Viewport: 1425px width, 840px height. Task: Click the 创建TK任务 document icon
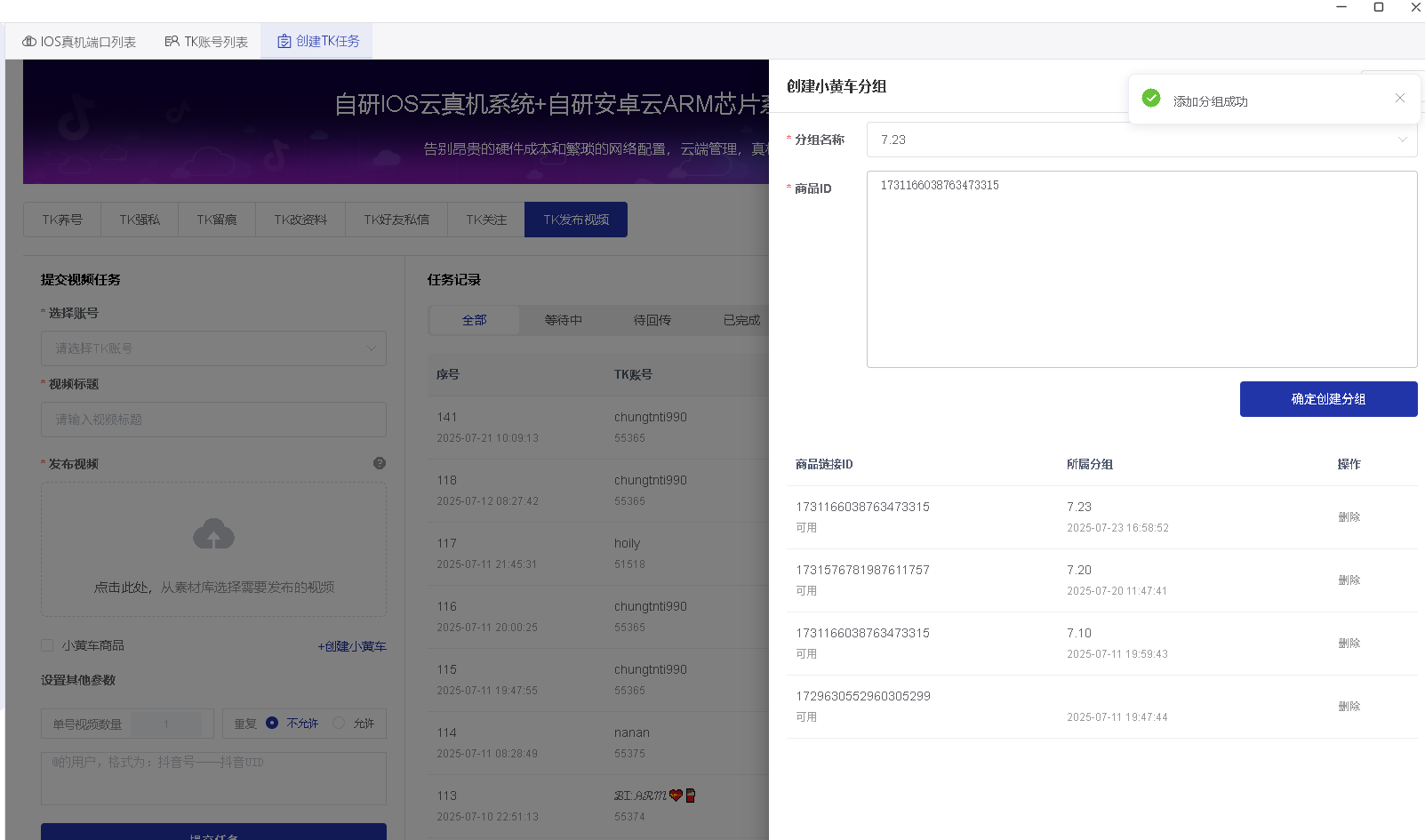point(284,41)
